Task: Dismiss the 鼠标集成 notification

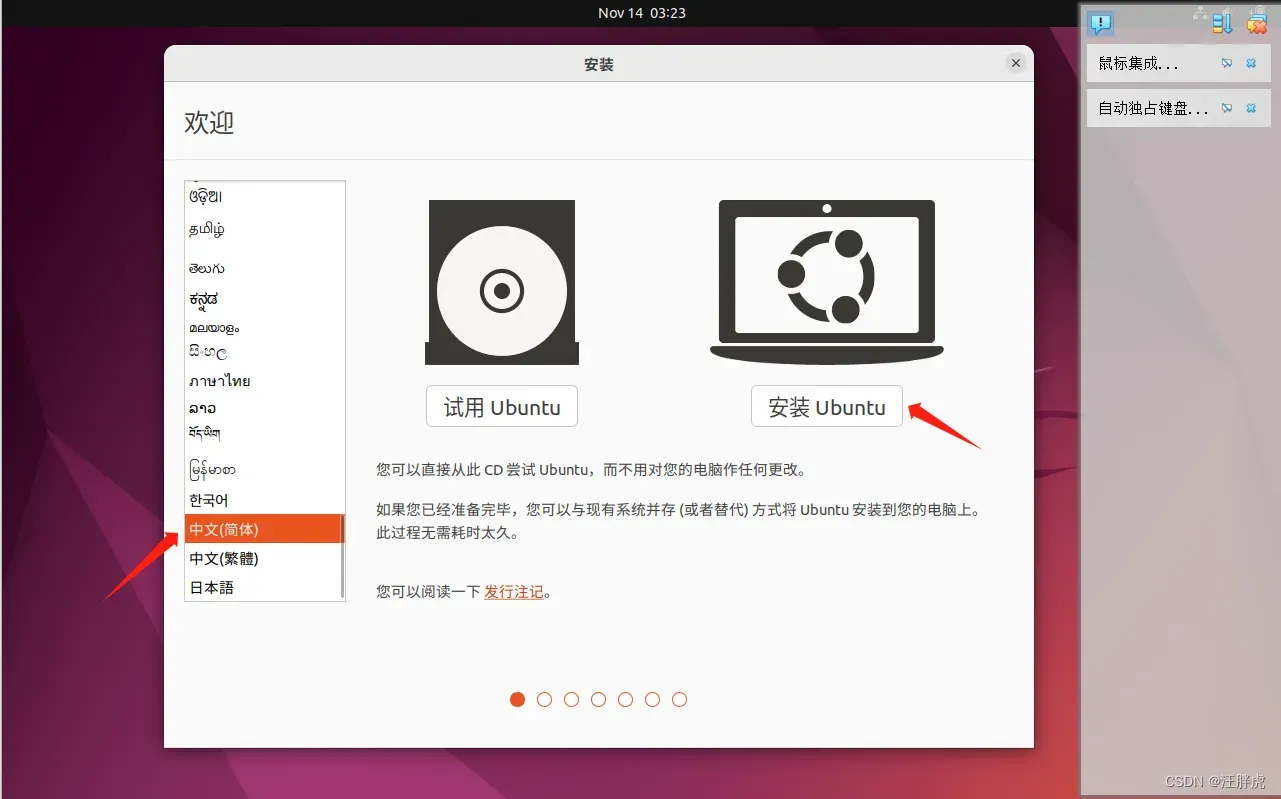Action: click(1251, 63)
